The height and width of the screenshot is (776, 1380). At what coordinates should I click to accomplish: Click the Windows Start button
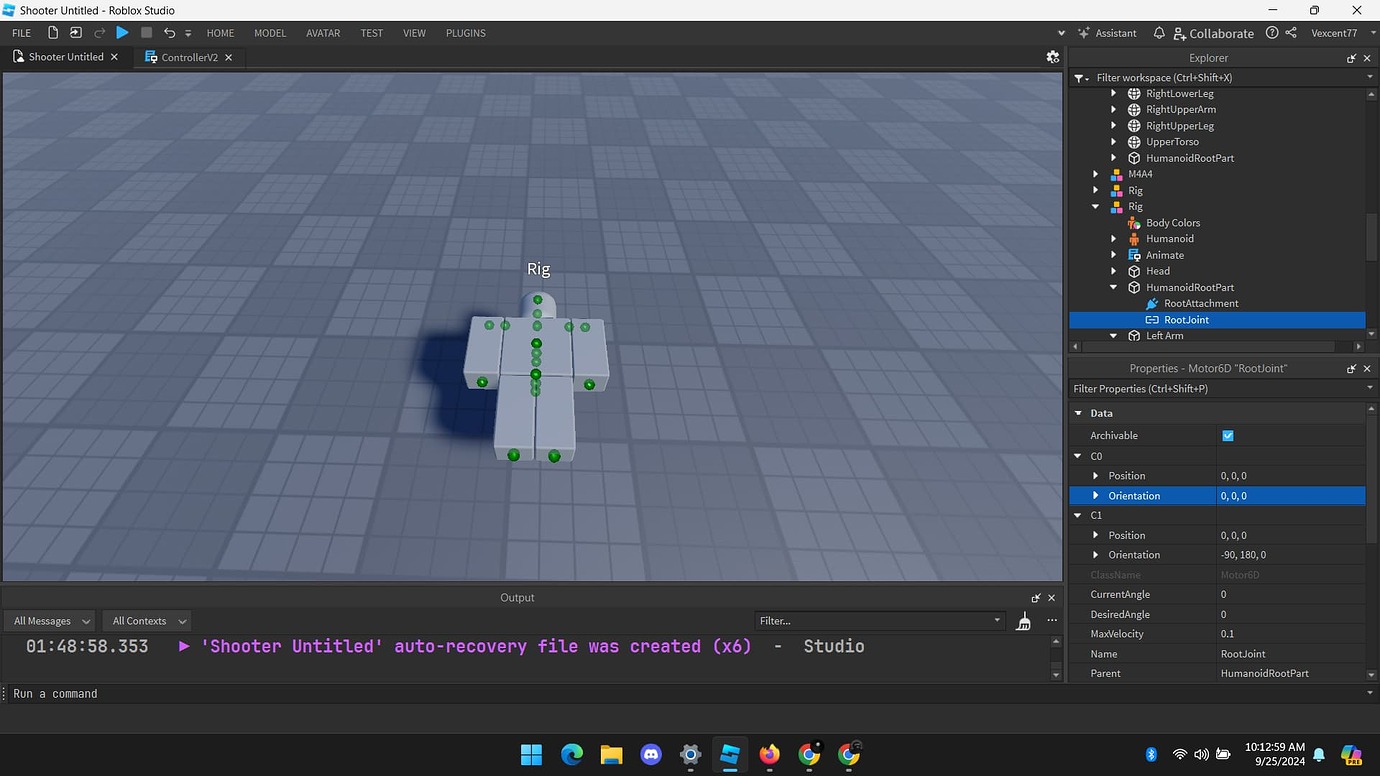[531, 755]
